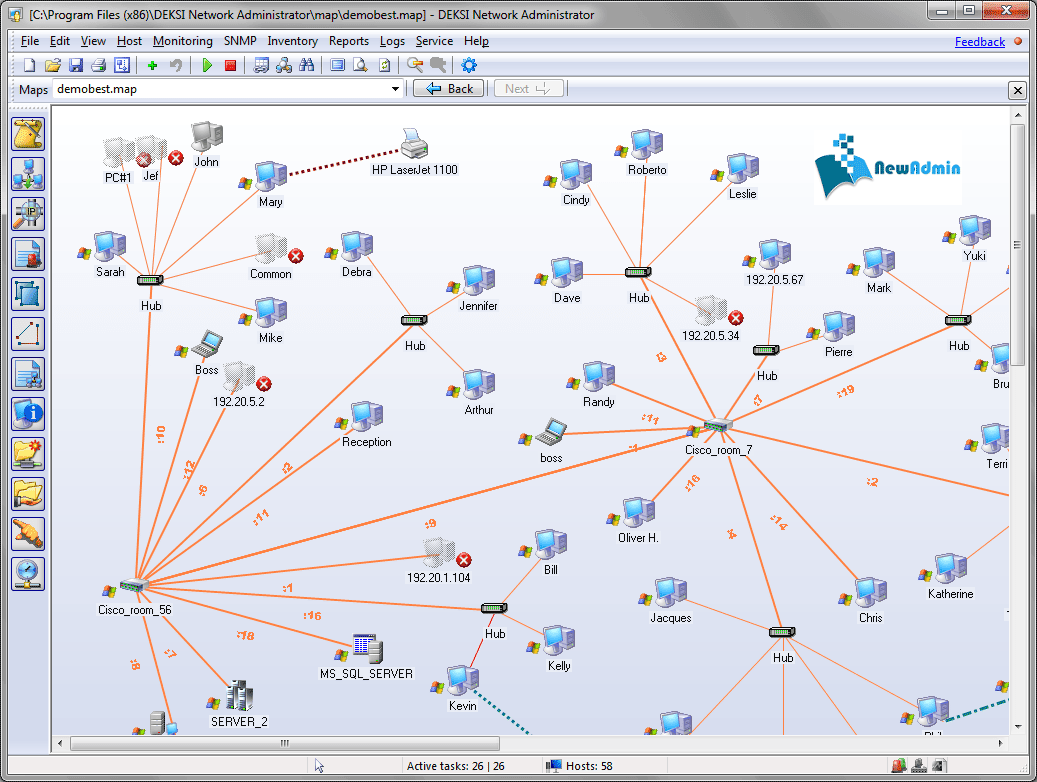The image size is (1037, 782).
Task: Open the SNMP menu
Action: pyautogui.click(x=239, y=41)
